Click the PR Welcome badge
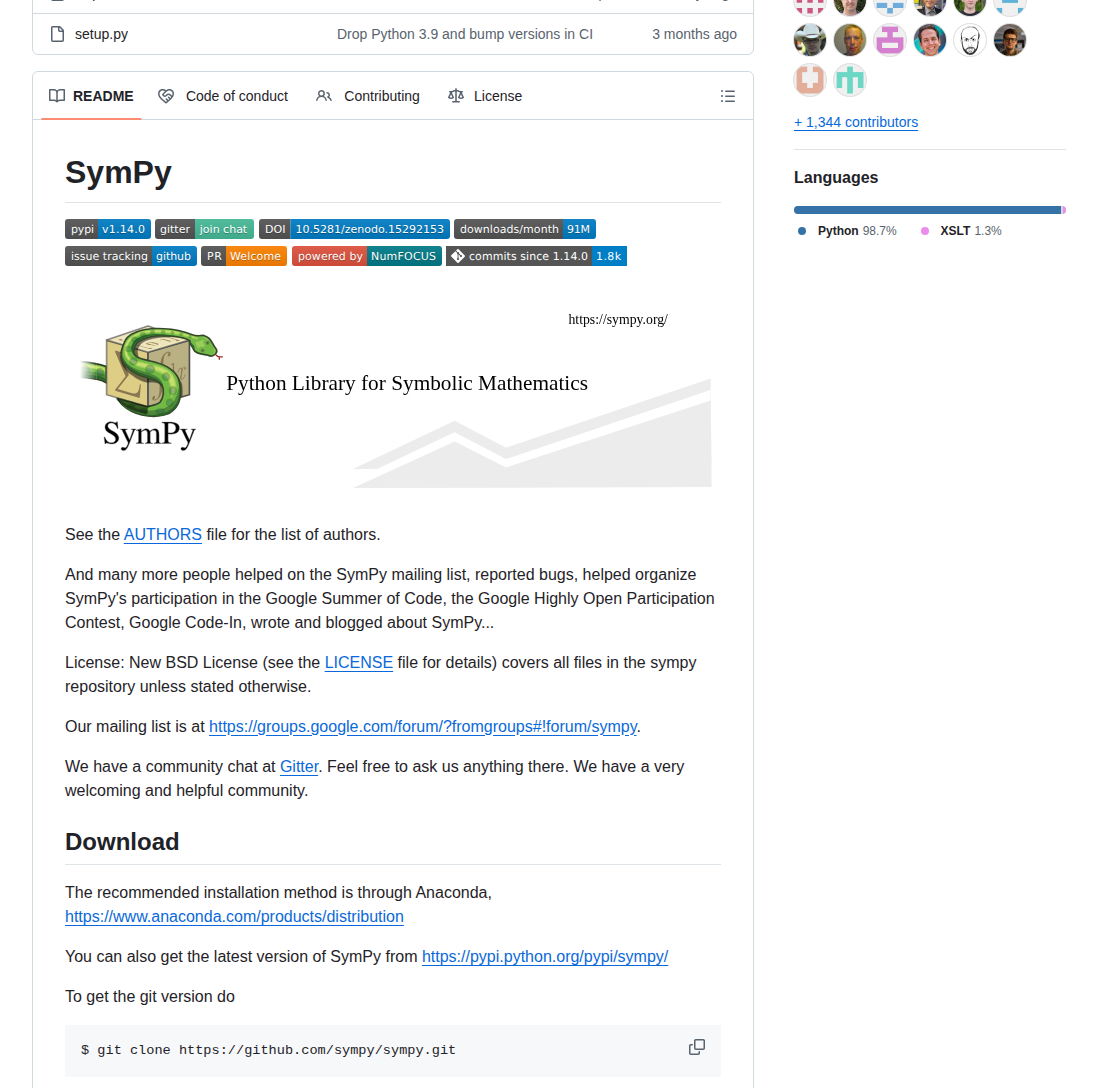 (243, 255)
